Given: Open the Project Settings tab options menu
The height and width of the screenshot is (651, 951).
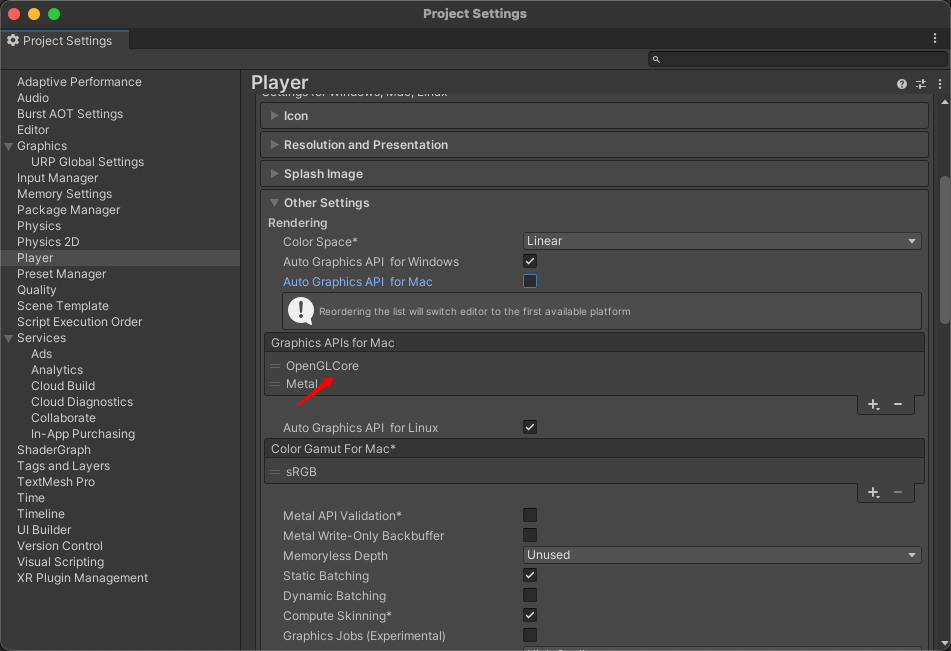Looking at the screenshot, I should point(935,38).
